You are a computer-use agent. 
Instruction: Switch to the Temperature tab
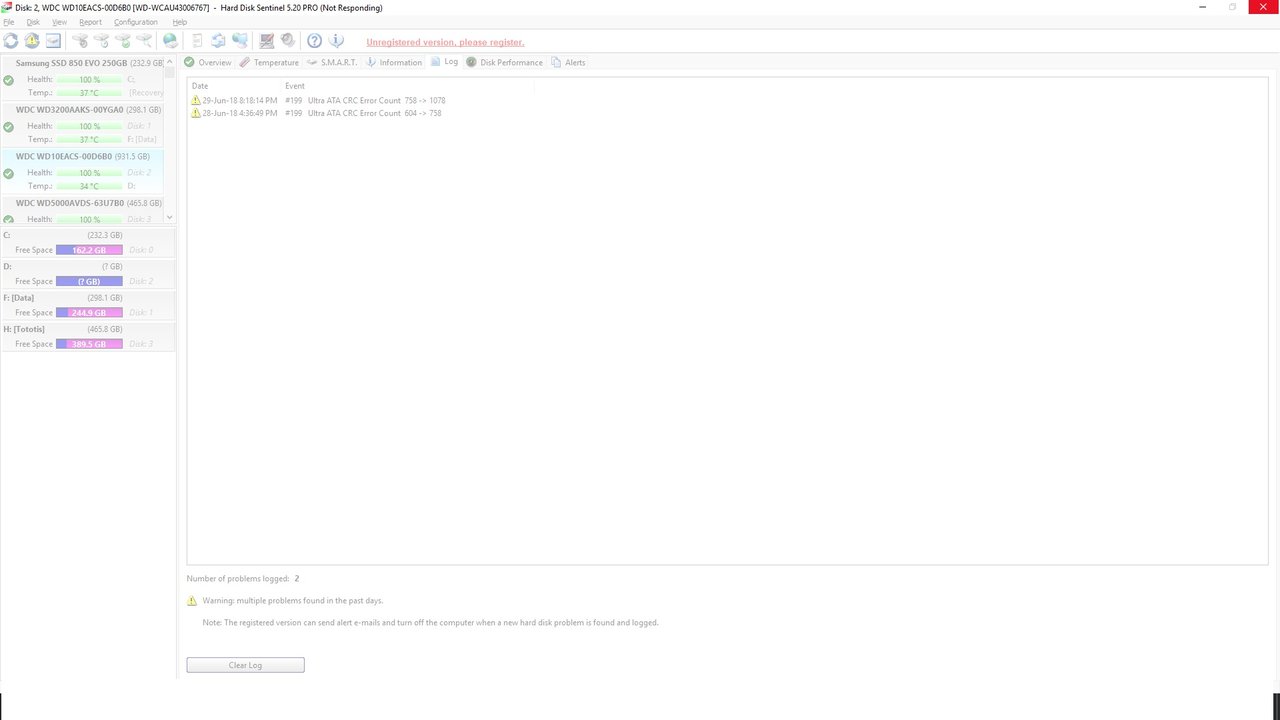[269, 62]
